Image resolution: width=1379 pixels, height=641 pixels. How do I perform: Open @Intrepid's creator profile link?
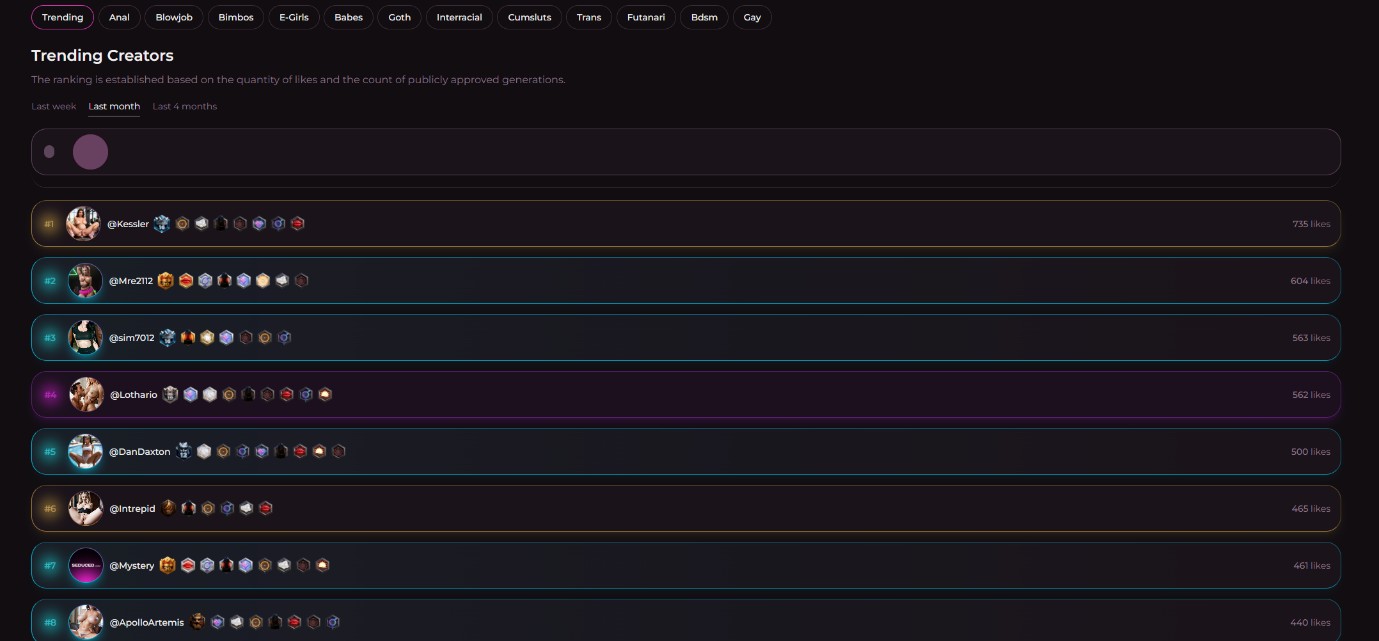133,509
